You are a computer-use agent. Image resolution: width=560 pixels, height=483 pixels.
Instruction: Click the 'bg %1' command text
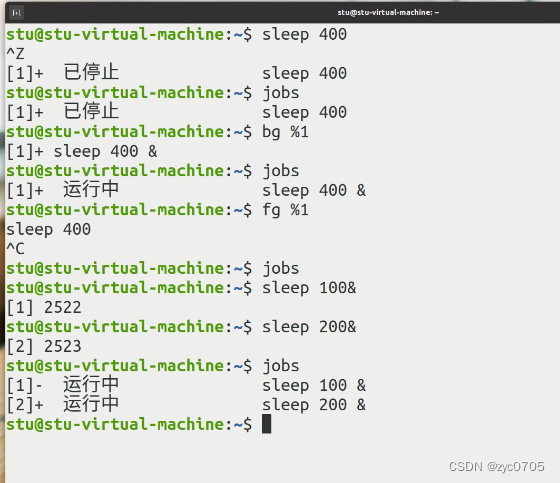[x=285, y=132]
